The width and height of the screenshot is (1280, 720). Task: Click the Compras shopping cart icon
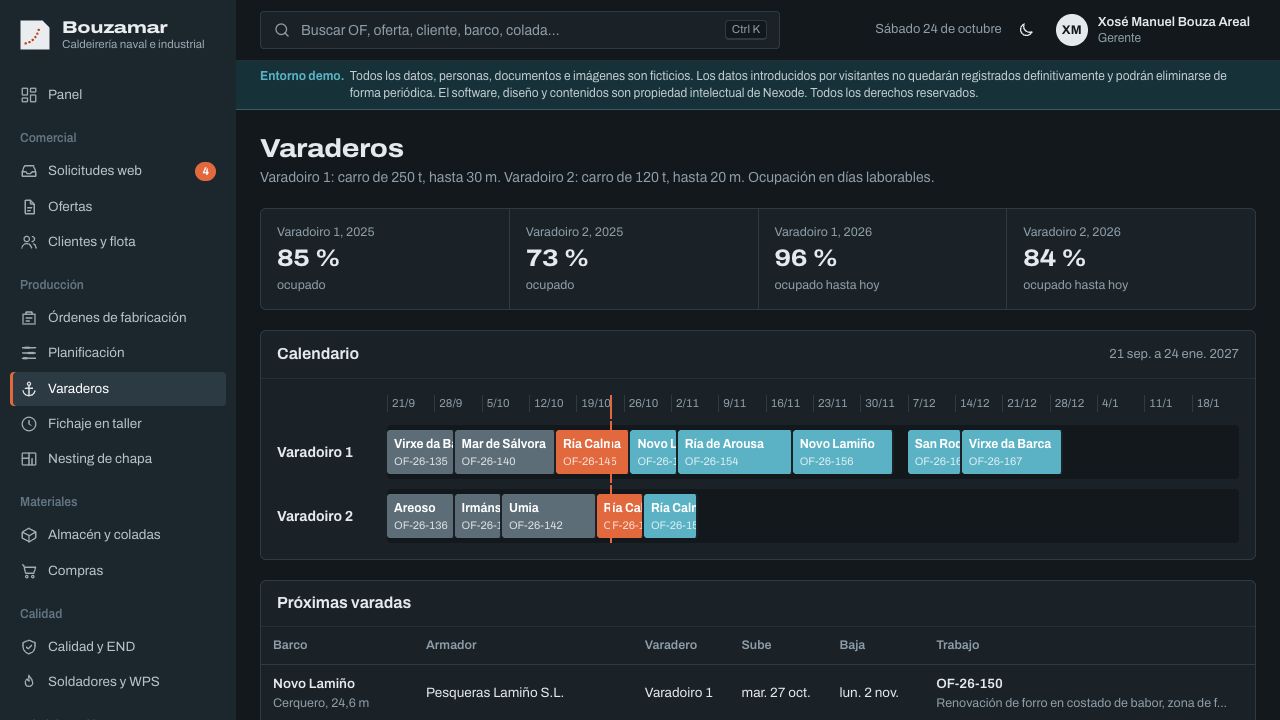click(29, 571)
